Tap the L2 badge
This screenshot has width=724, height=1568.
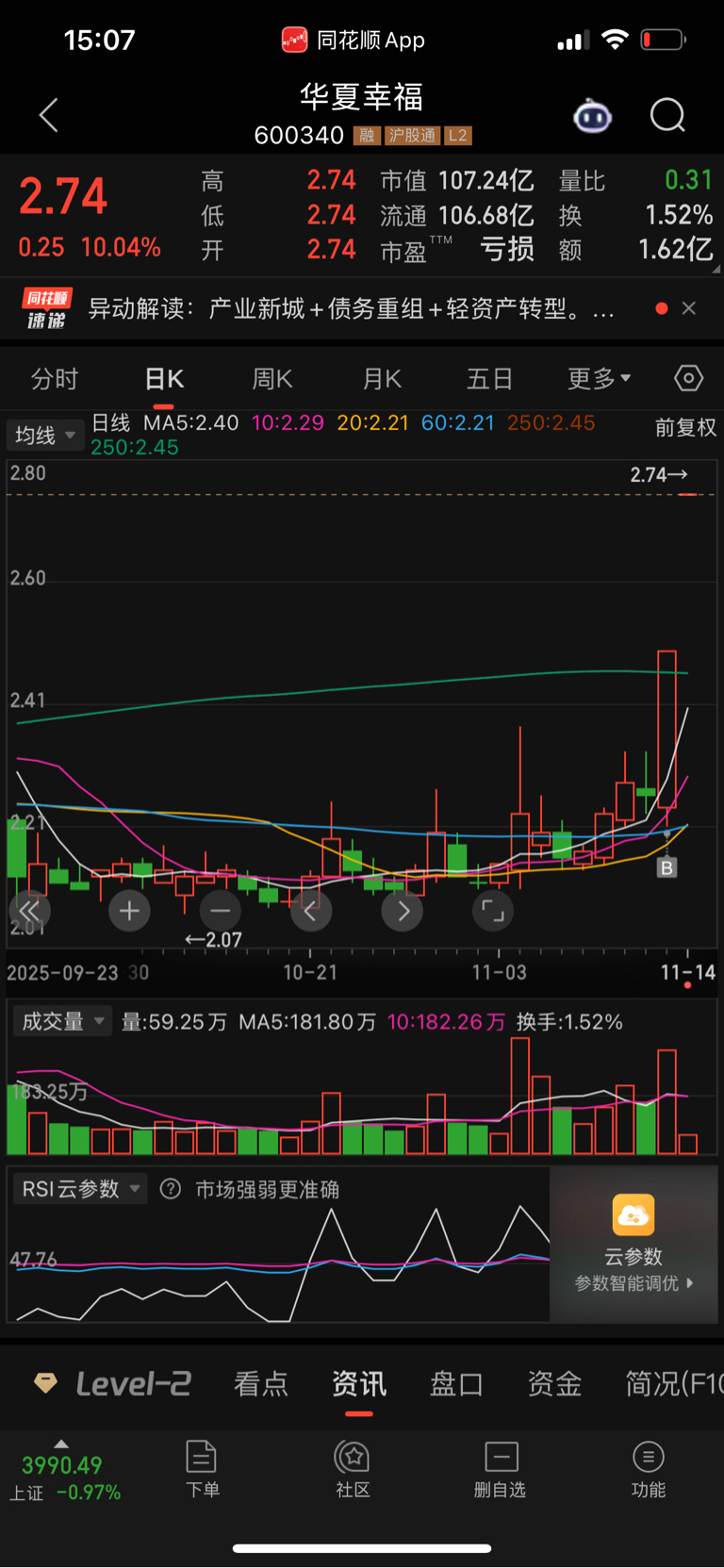tap(457, 136)
